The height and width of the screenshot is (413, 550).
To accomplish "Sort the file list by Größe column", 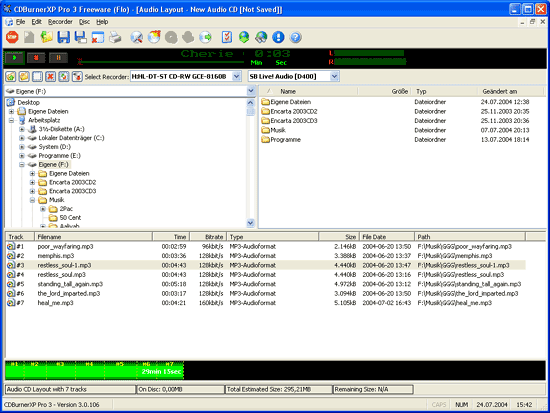I will 384,91.
